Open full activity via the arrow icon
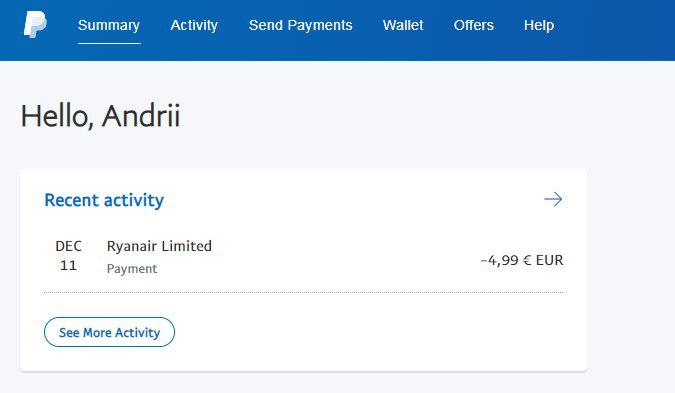The width and height of the screenshot is (675, 393). pos(553,199)
